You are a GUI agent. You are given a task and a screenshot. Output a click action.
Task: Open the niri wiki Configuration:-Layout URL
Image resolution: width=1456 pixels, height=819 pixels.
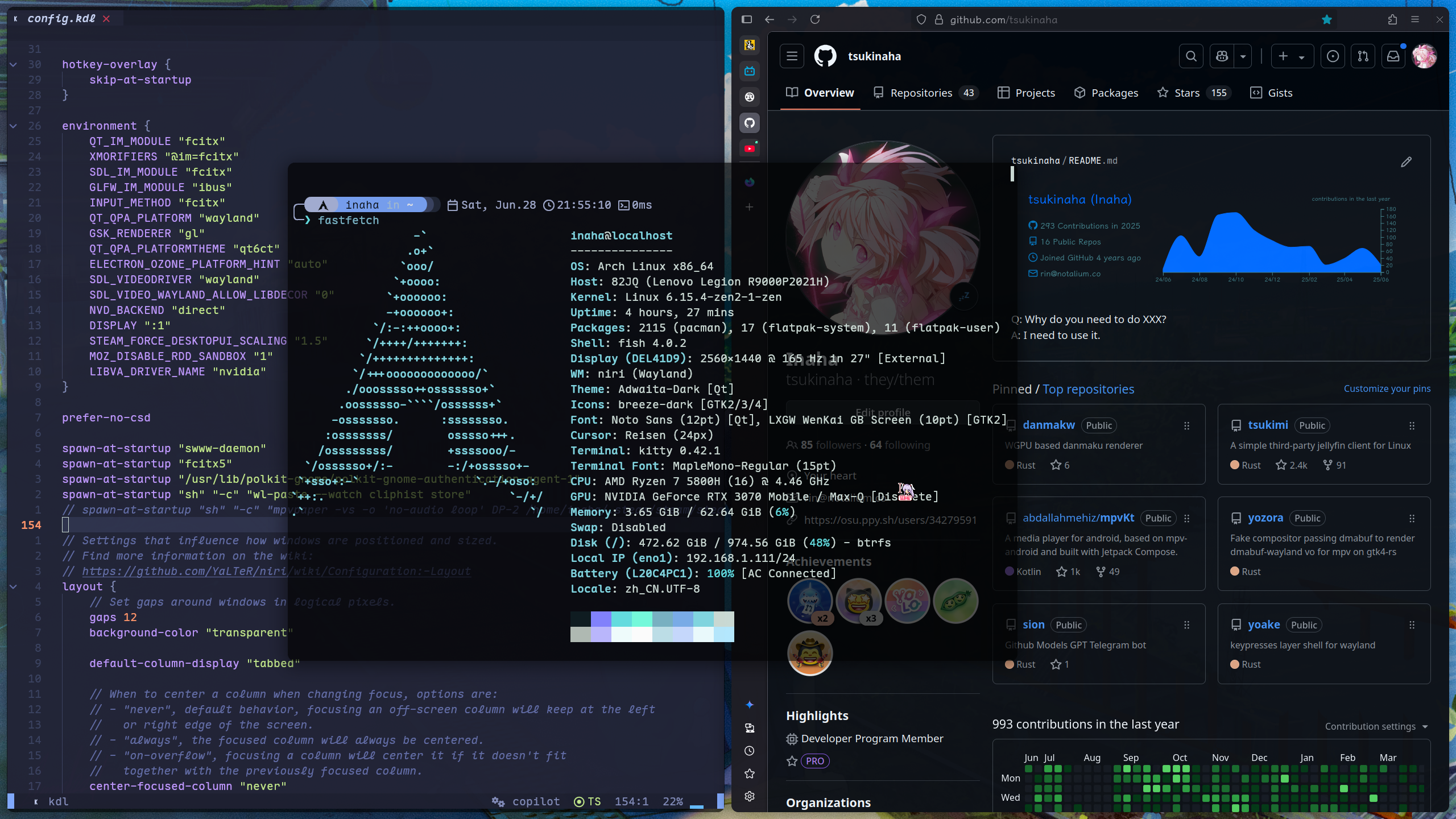276,572
